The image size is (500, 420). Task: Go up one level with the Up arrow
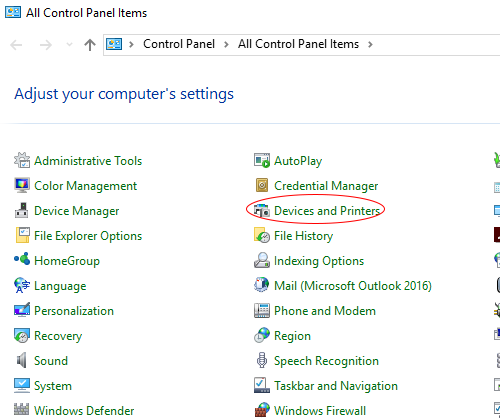tap(90, 45)
